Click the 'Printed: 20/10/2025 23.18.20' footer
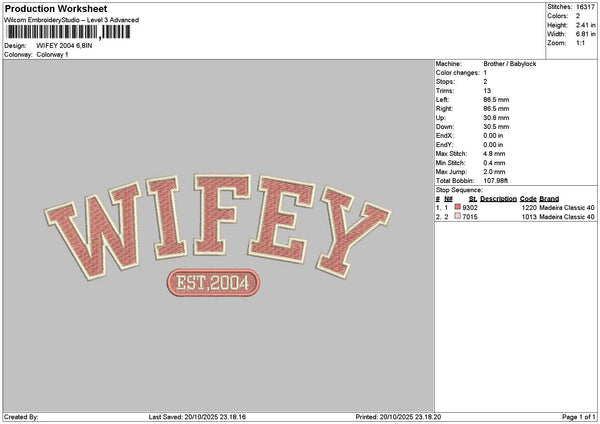The width and height of the screenshot is (600, 424). (x=398, y=417)
